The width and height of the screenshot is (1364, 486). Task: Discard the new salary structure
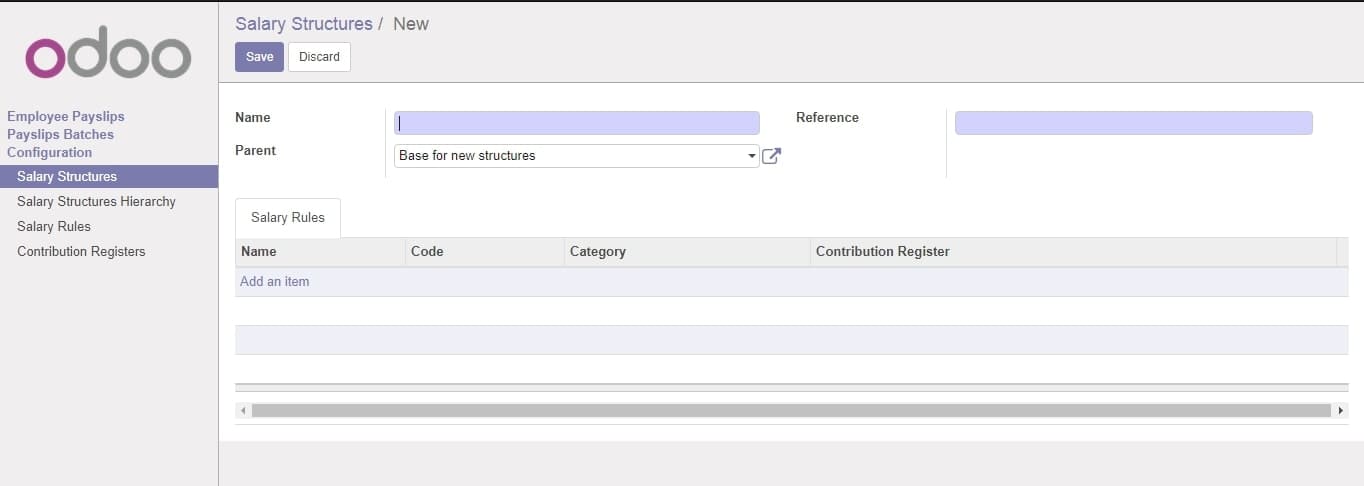coord(319,57)
